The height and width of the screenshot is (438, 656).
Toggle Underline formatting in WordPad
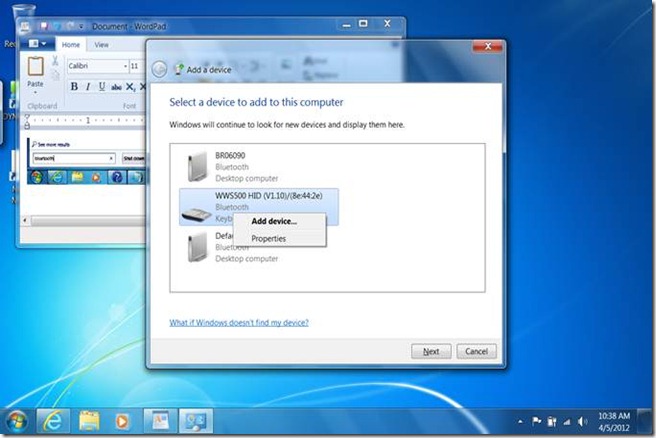tap(100, 87)
